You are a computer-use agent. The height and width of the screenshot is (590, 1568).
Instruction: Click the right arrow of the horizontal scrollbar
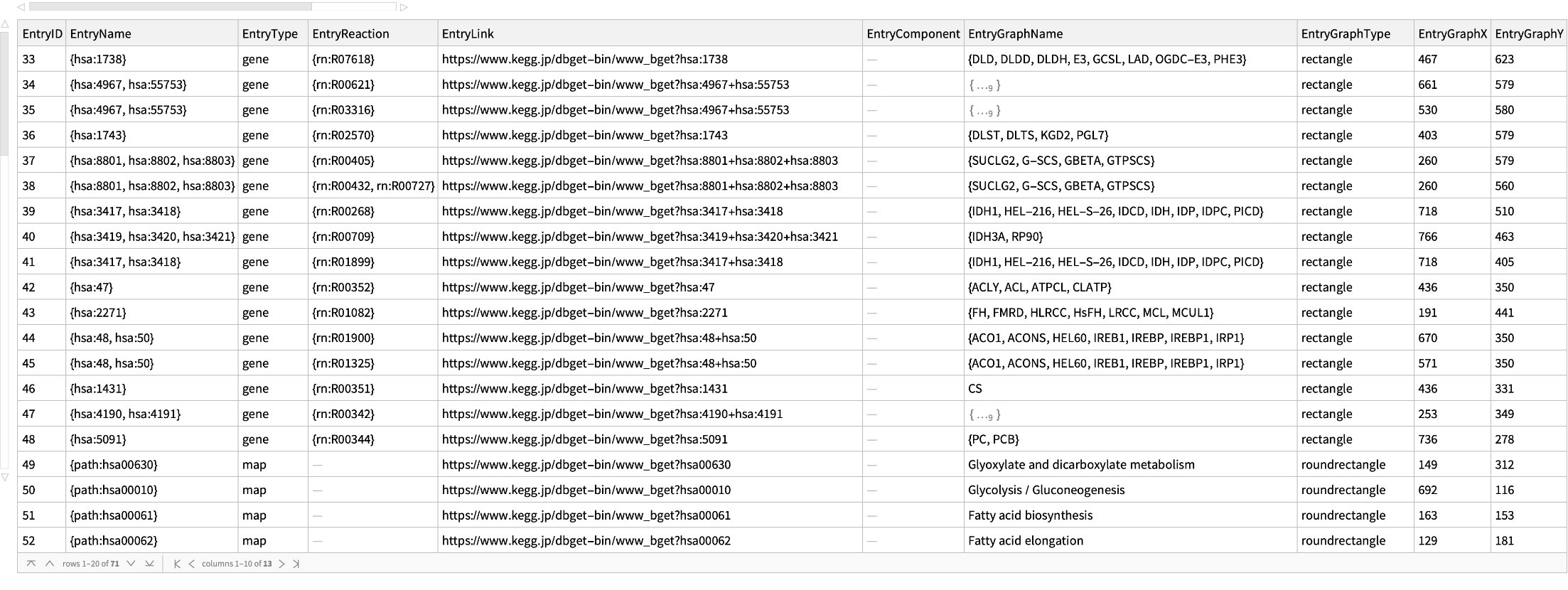405,7
